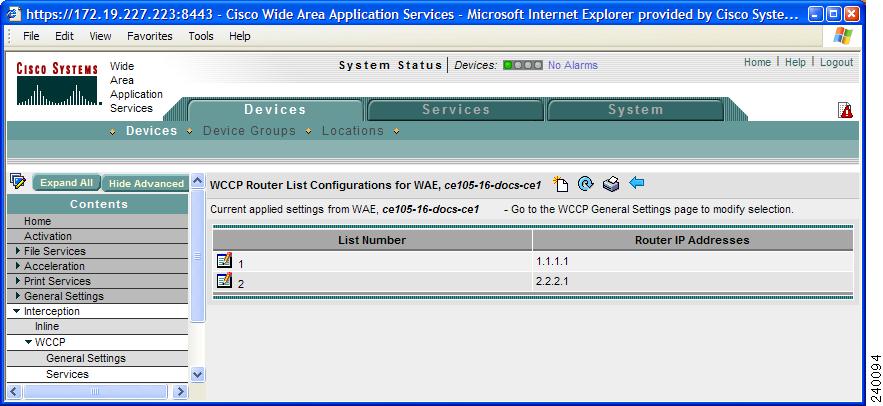Screen dimensions: 883x406
Task: Switch to the Services main tab
Action: click(x=456, y=110)
